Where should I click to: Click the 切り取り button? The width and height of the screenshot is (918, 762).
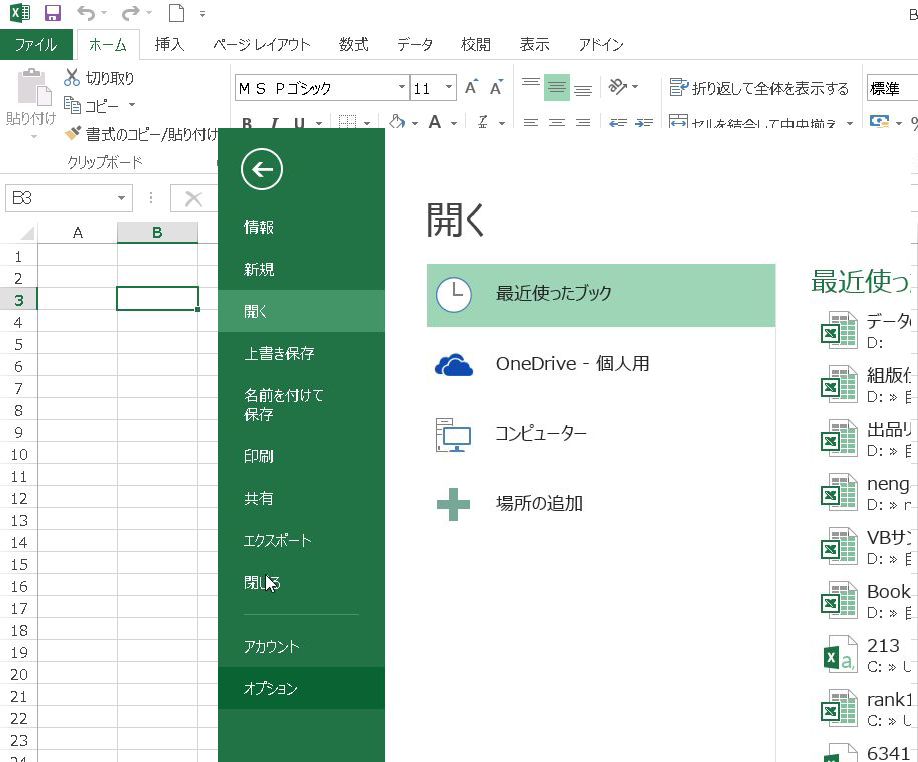point(99,77)
